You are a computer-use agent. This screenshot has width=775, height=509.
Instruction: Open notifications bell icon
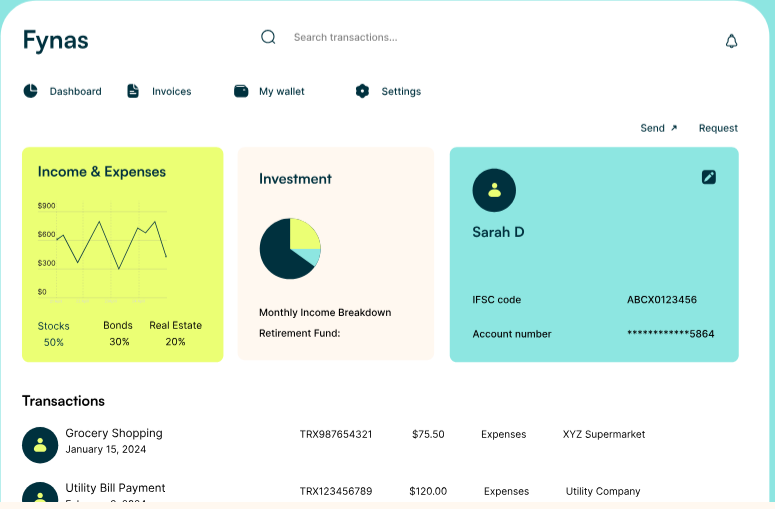tap(732, 41)
